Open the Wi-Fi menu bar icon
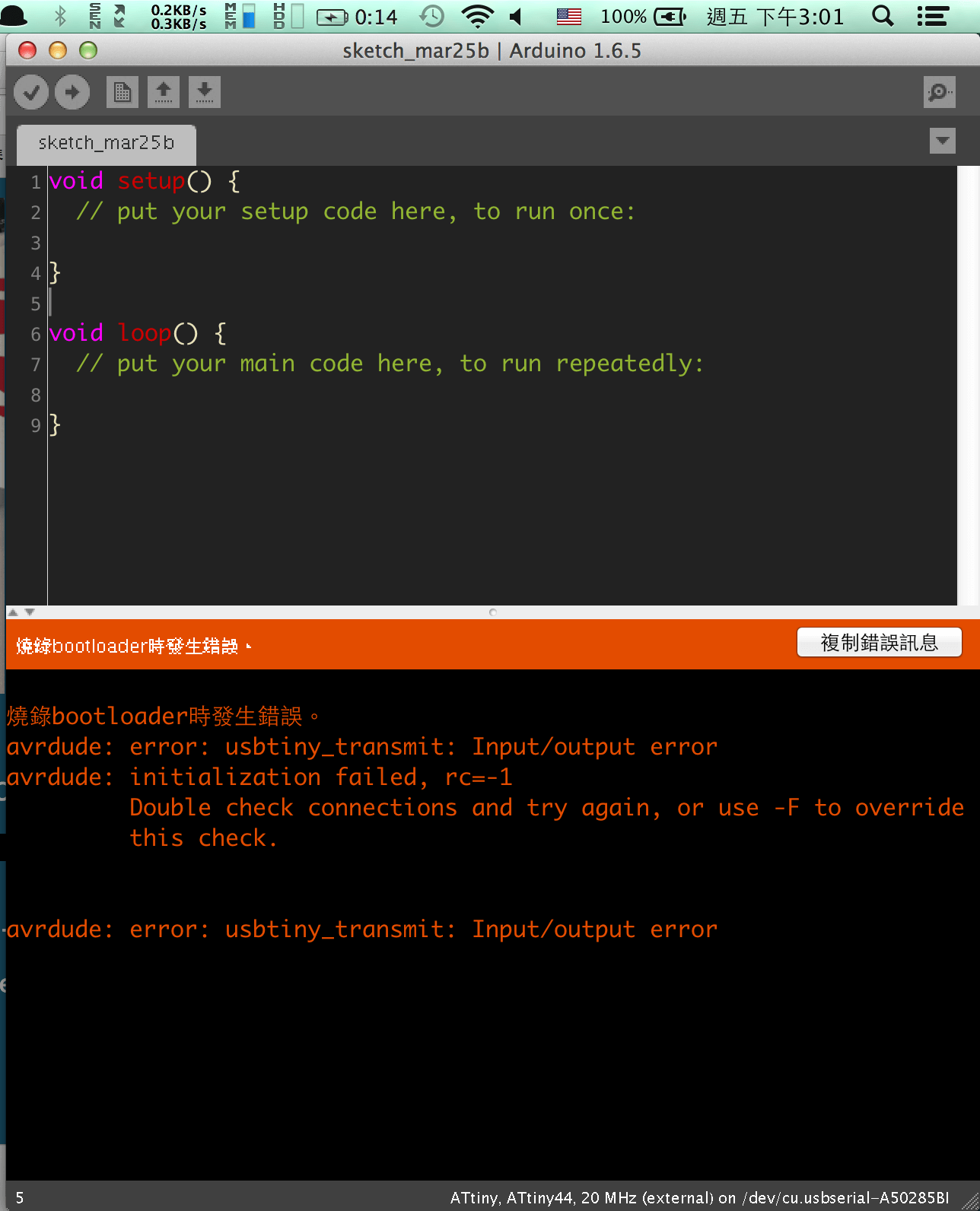This screenshot has height=1211, width=980. [478, 16]
